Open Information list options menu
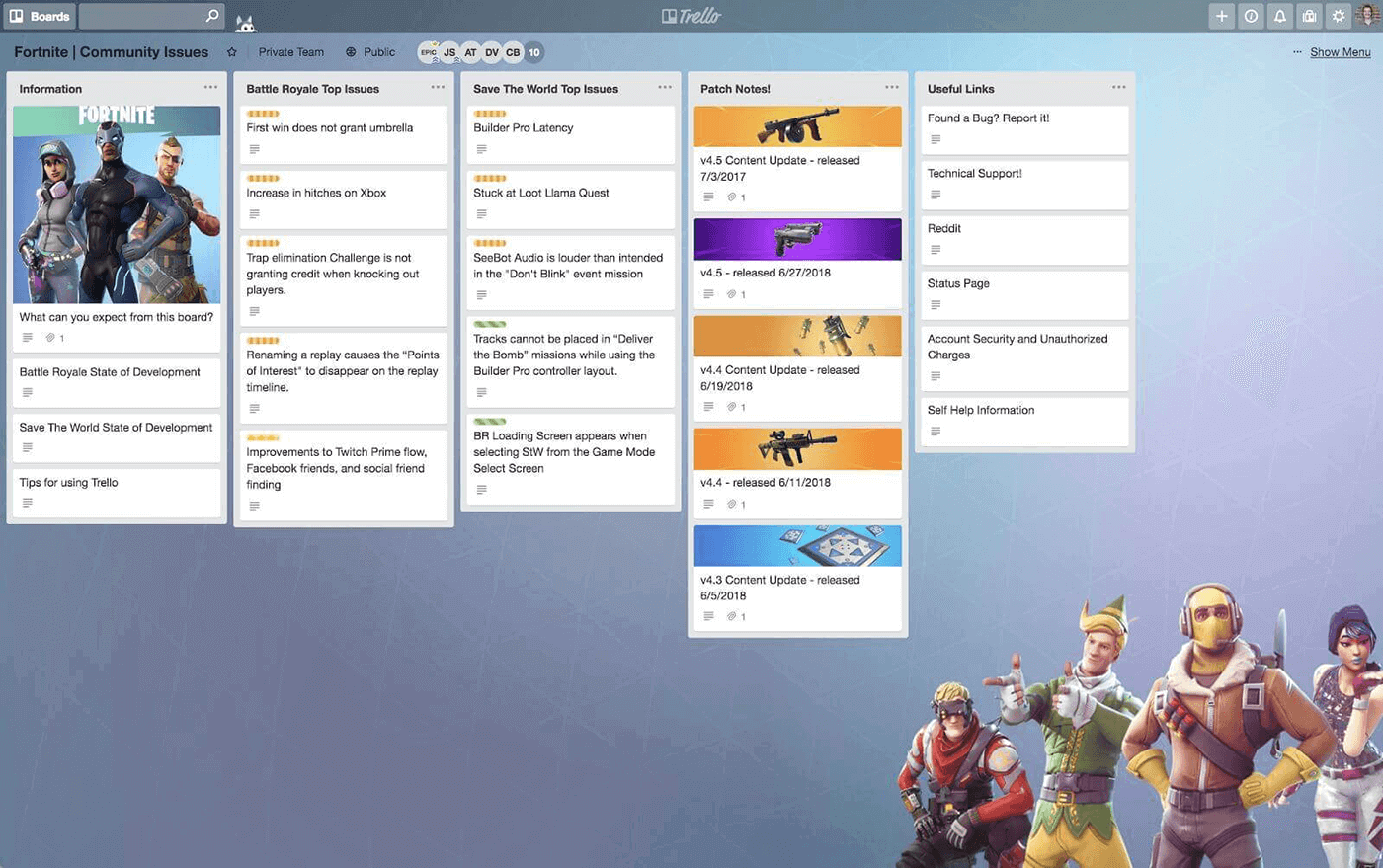Screen dimensions: 1383x868 [x=210, y=87]
